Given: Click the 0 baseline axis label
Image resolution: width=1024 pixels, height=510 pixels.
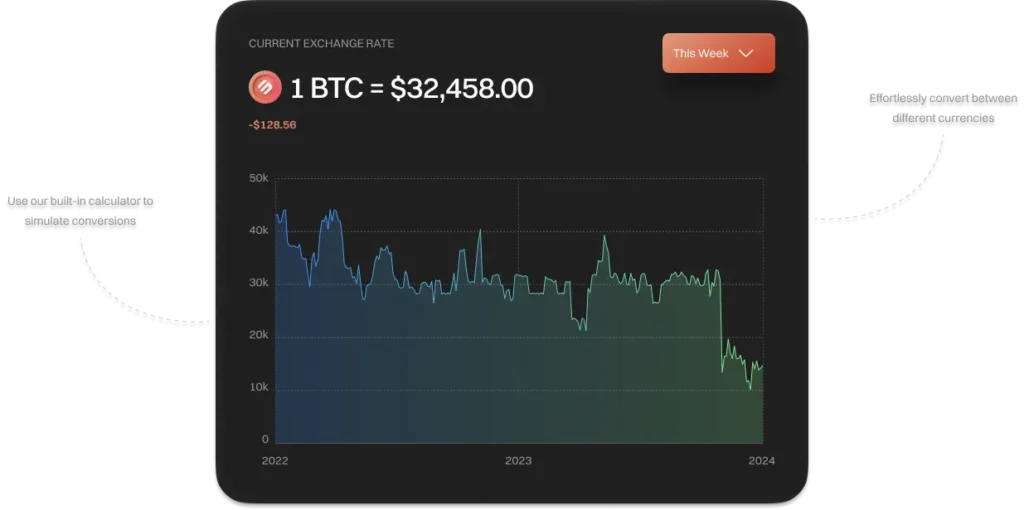Looking at the screenshot, I should (265, 439).
